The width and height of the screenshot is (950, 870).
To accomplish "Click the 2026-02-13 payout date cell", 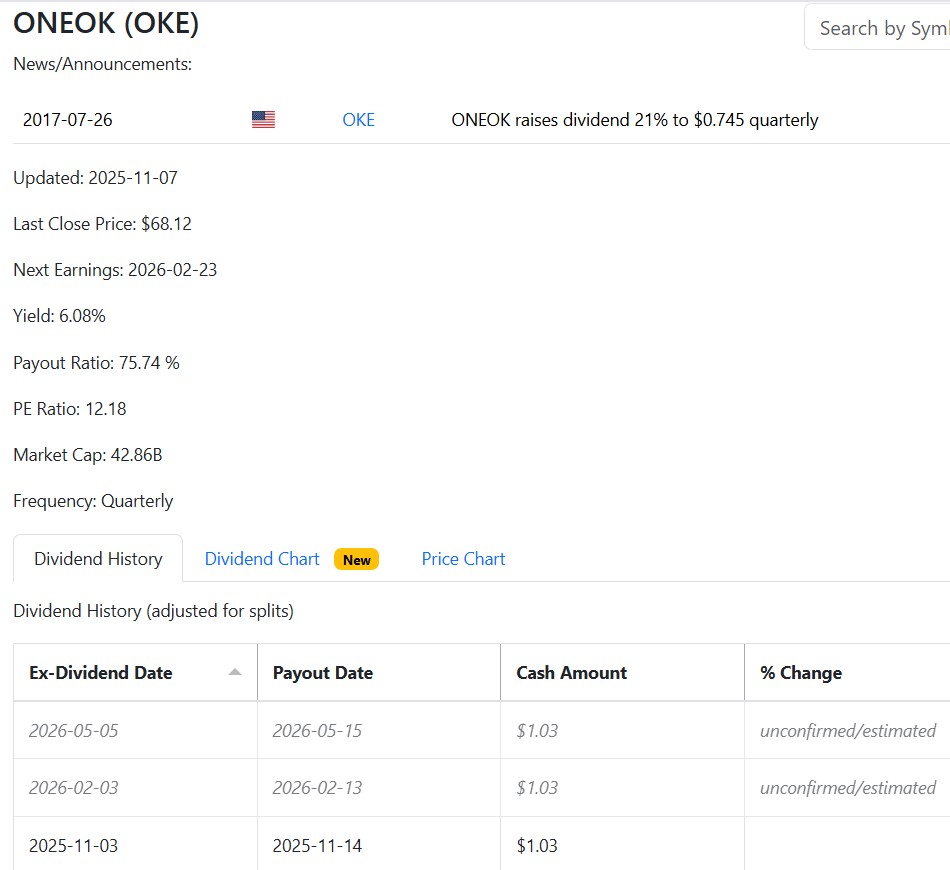I will pyautogui.click(x=317, y=788).
